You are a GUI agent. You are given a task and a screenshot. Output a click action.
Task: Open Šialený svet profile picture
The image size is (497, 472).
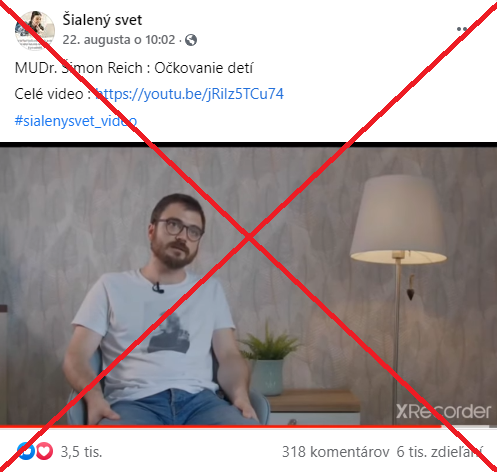[35, 31]
